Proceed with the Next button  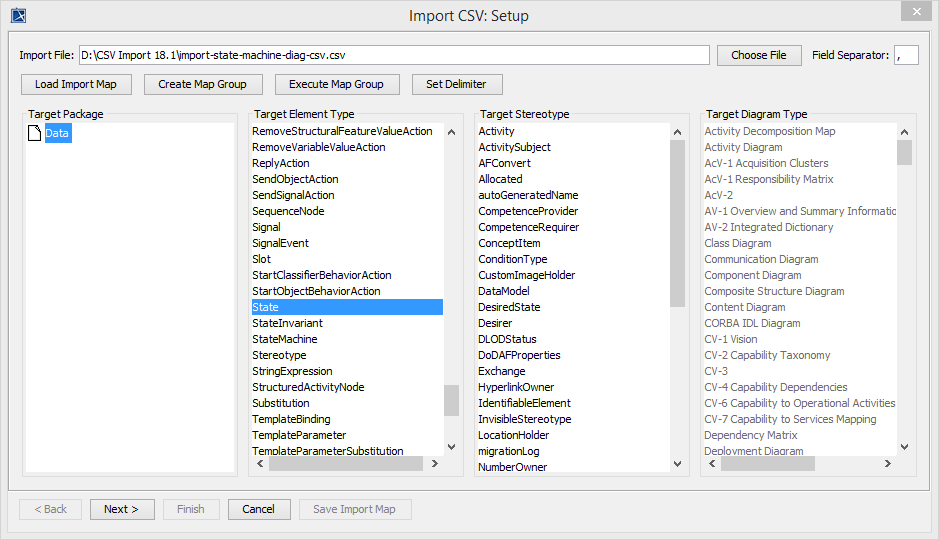point(122,509)
